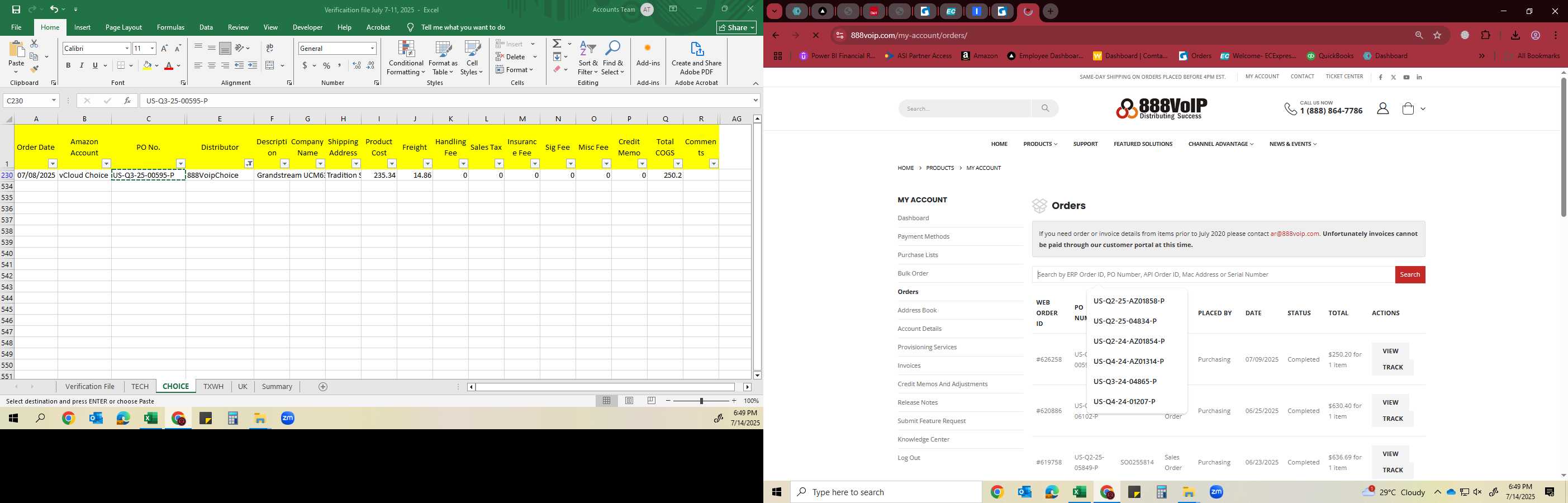
Task: Open Find & Select menu
Action: [613, 58]
